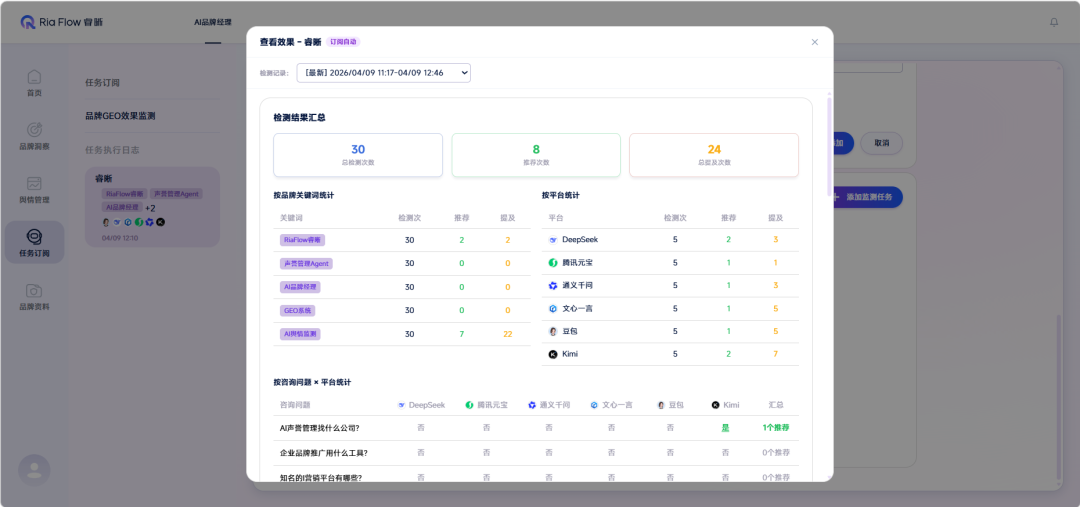1080x507 pixels.
Task: Select 品牌GEO效果监测 in the left menu
Action: (x=120, y=116)
